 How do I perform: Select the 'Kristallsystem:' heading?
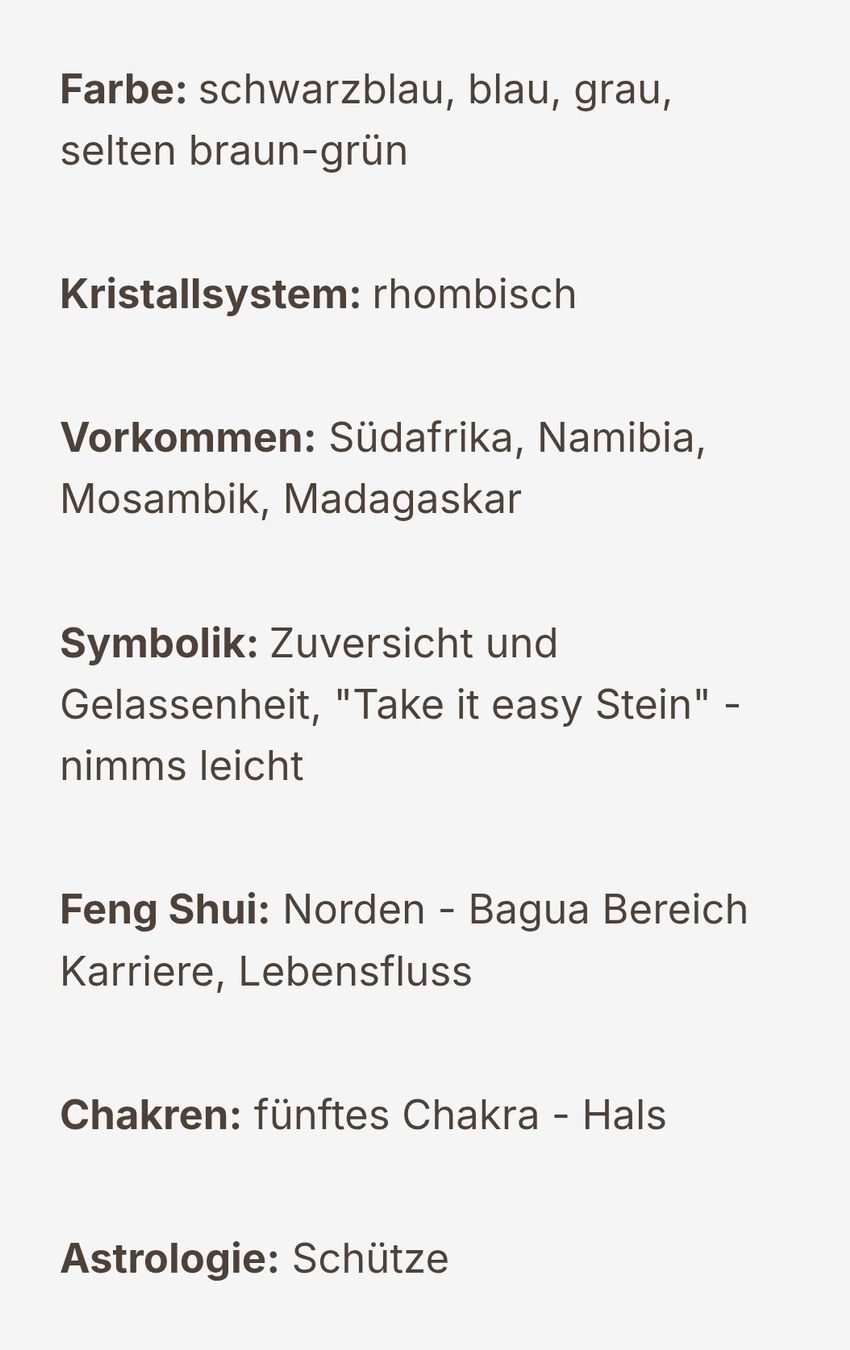coord(211,295)
